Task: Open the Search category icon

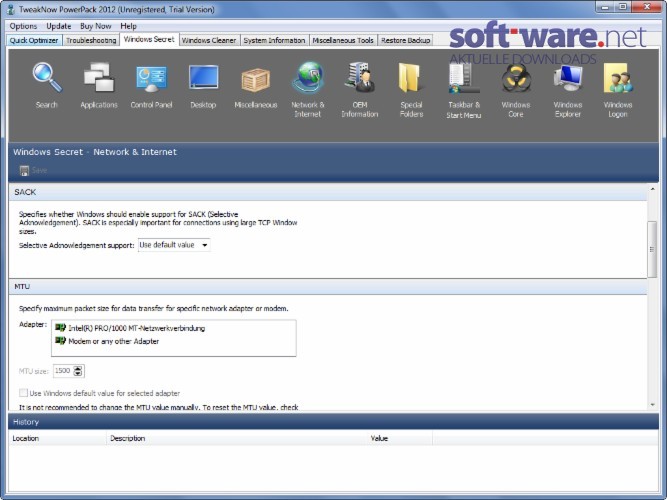Action: 47,78
